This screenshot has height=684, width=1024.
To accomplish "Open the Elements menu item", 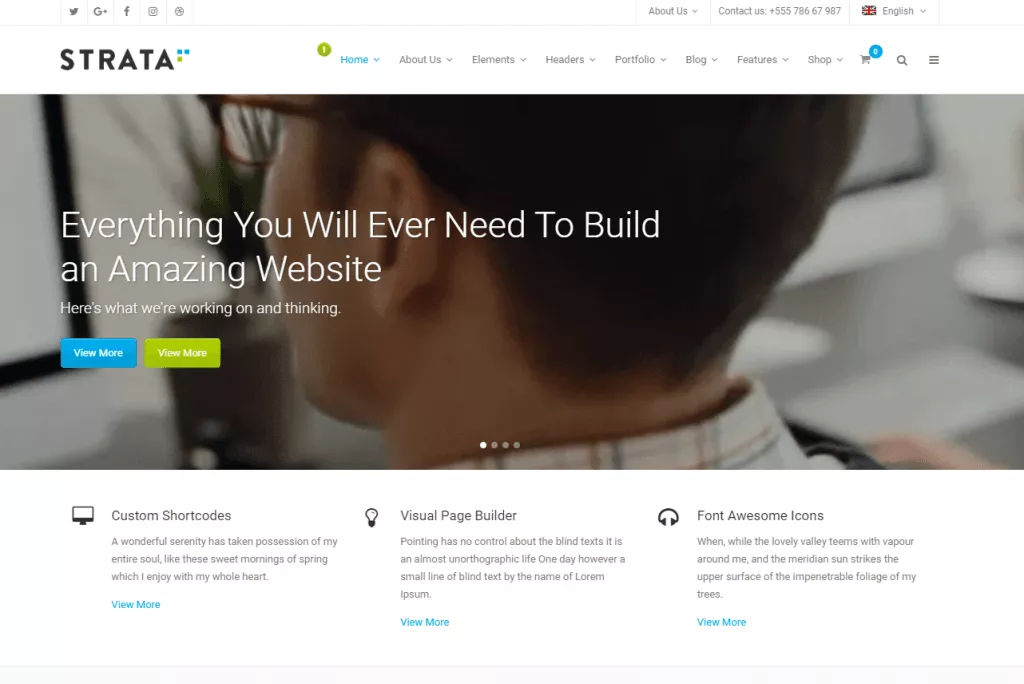I will pos(499,59).
